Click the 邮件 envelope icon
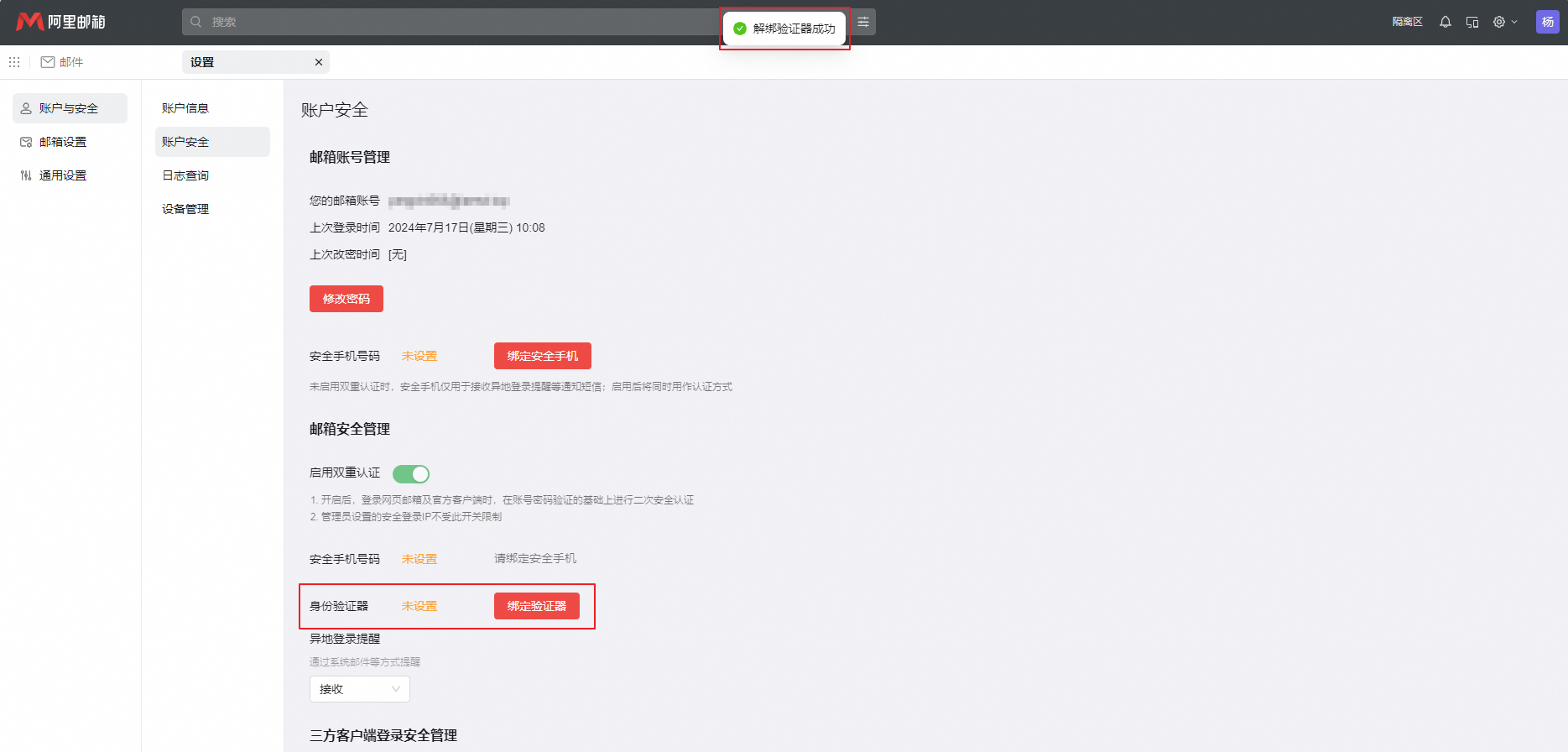Image resolution: width=1568 pixels, height=752 pixels. click(x=48, y=62)
